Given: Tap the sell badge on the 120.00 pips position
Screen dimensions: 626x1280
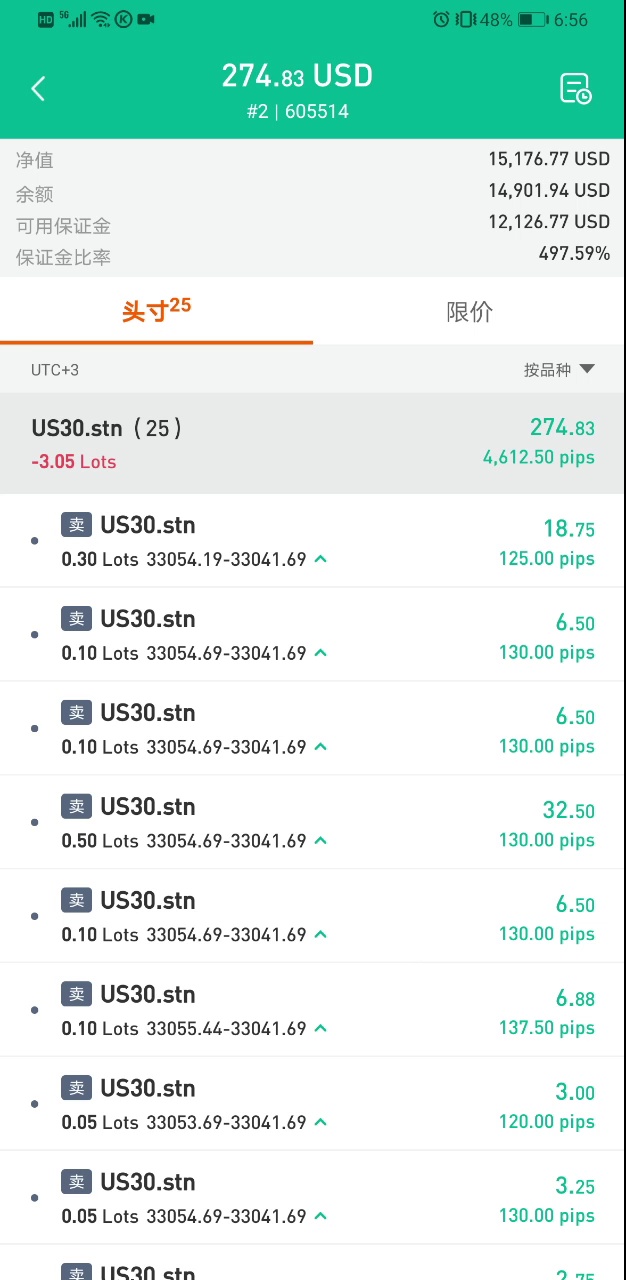Looking at the screenshot, I should tap(77, 1089).
